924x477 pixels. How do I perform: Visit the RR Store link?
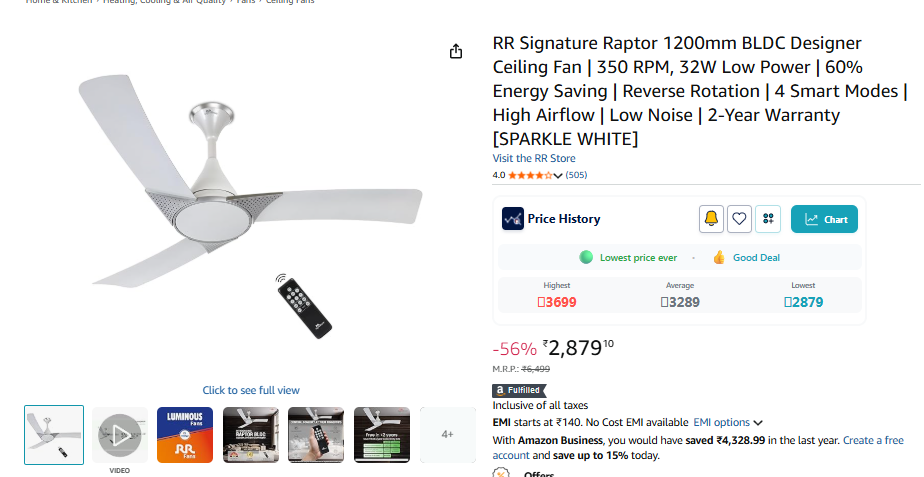534,158
